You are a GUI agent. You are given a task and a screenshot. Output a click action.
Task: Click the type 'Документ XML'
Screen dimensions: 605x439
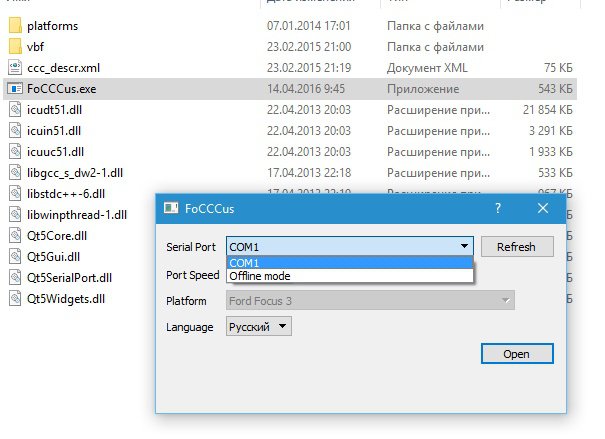(x=427, y=68)
